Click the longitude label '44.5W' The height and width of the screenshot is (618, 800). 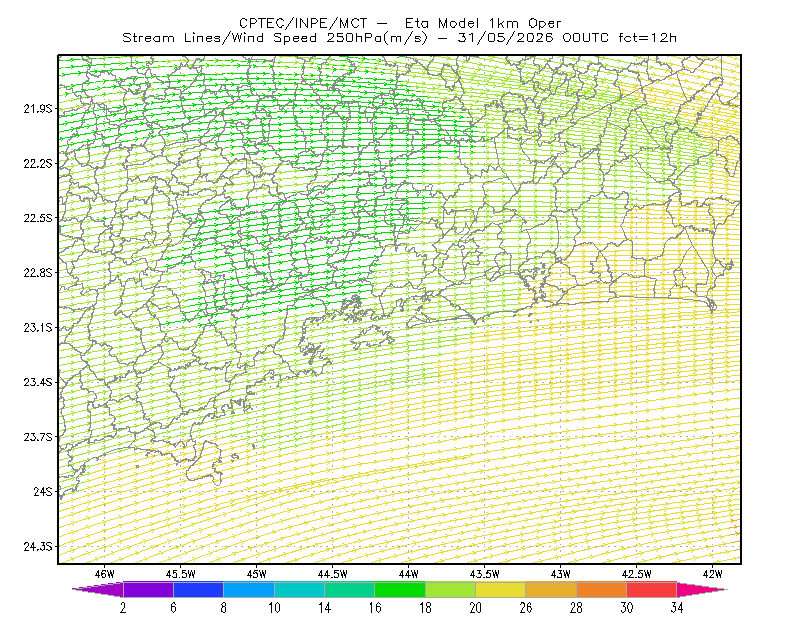click(x=333, y=574)
